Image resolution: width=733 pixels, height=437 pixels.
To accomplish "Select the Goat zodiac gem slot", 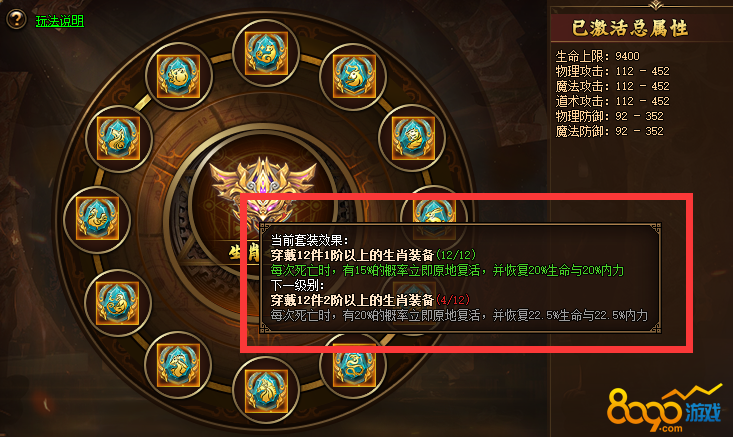I will (178, 365).
